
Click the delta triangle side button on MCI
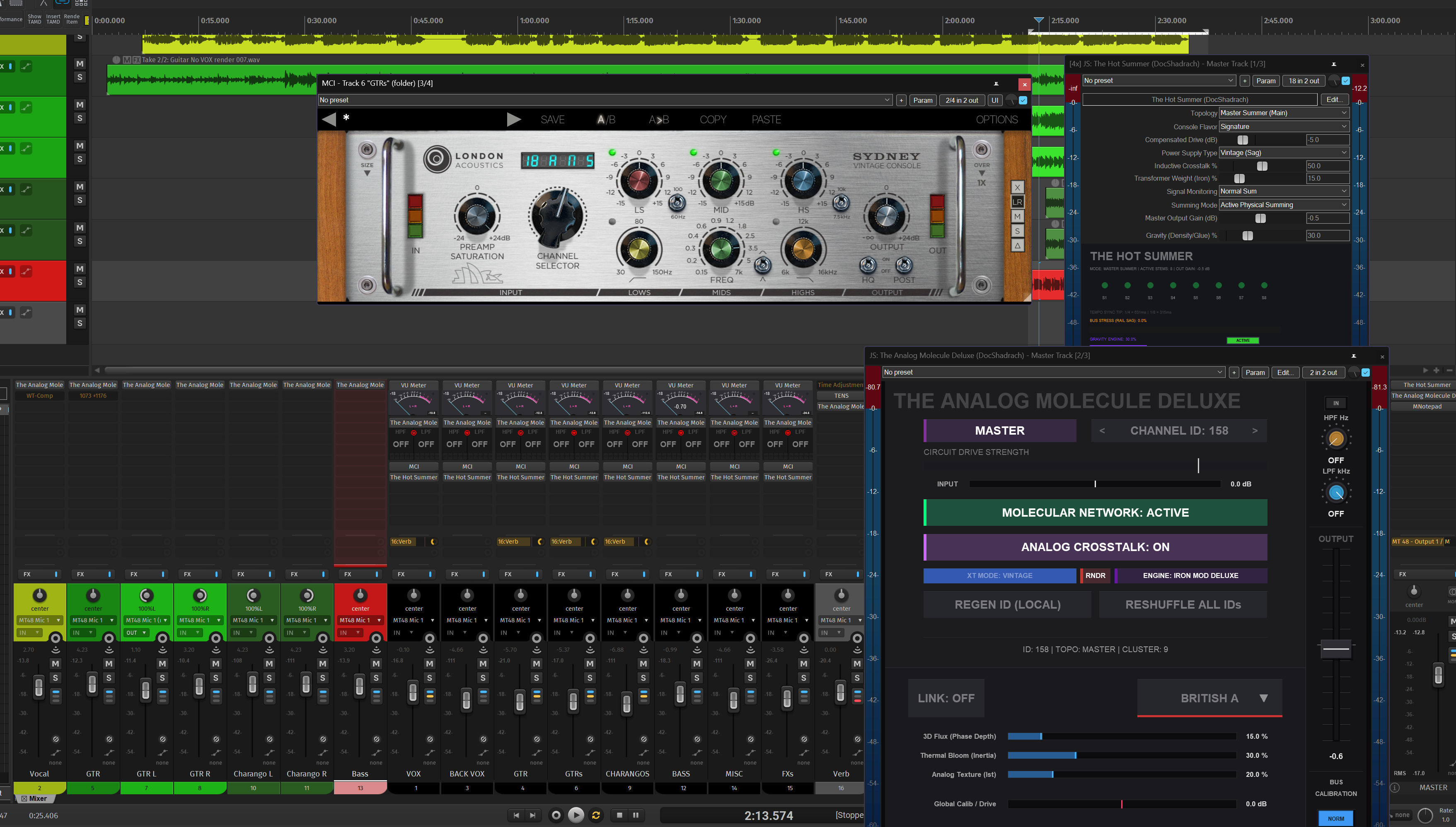coord(1017,246)
